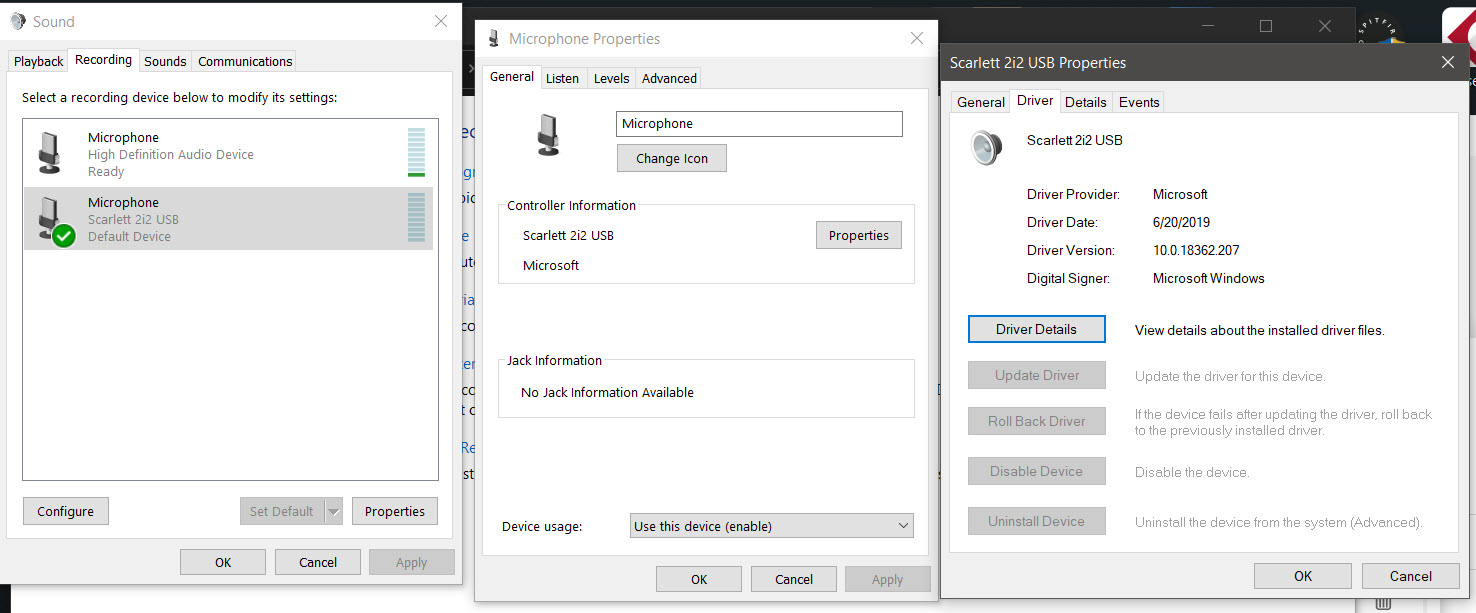
Task: Open the Device usage dropdown
Action: tap(772, 526)
